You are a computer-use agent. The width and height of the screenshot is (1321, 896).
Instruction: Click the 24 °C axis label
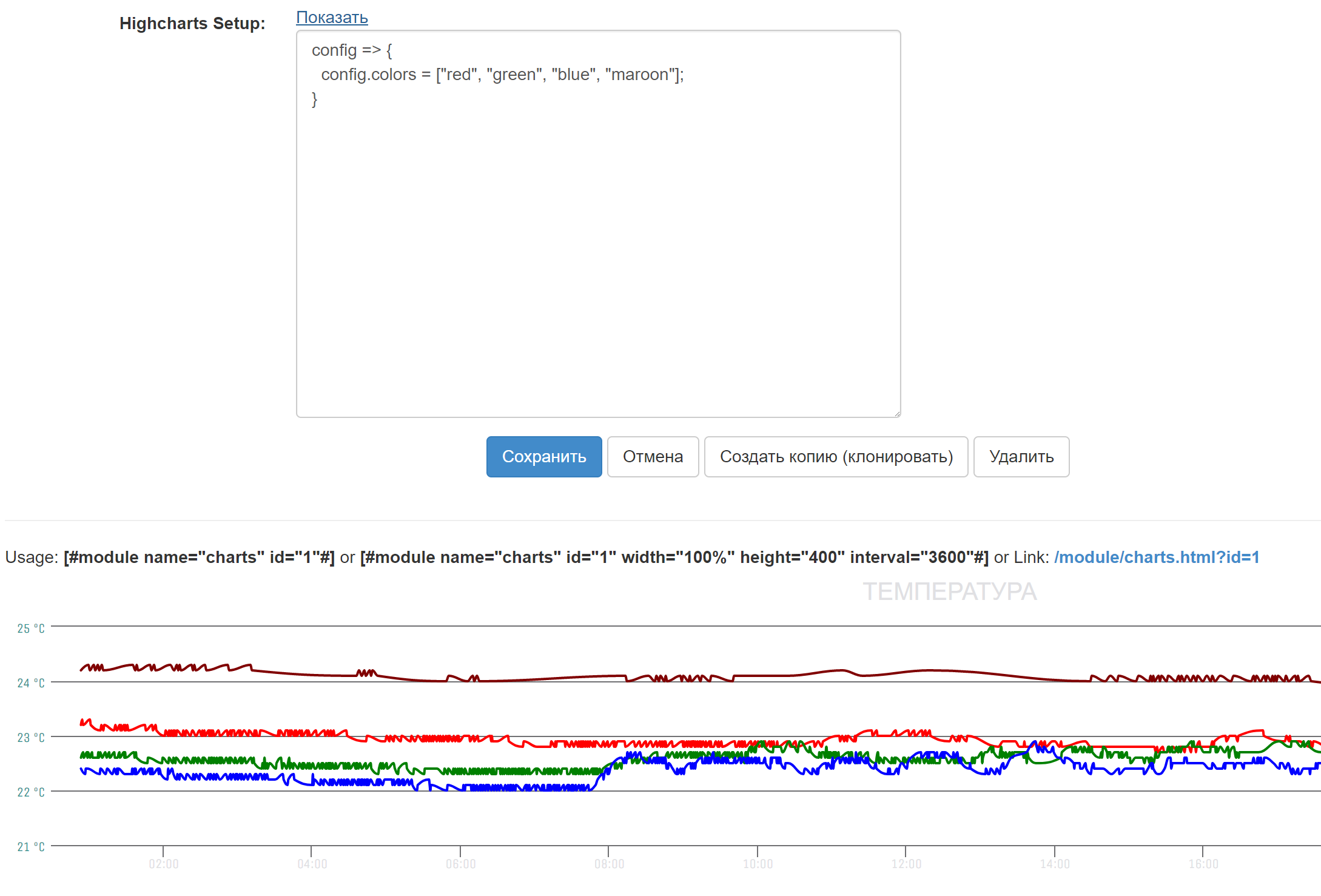[31, 683]
